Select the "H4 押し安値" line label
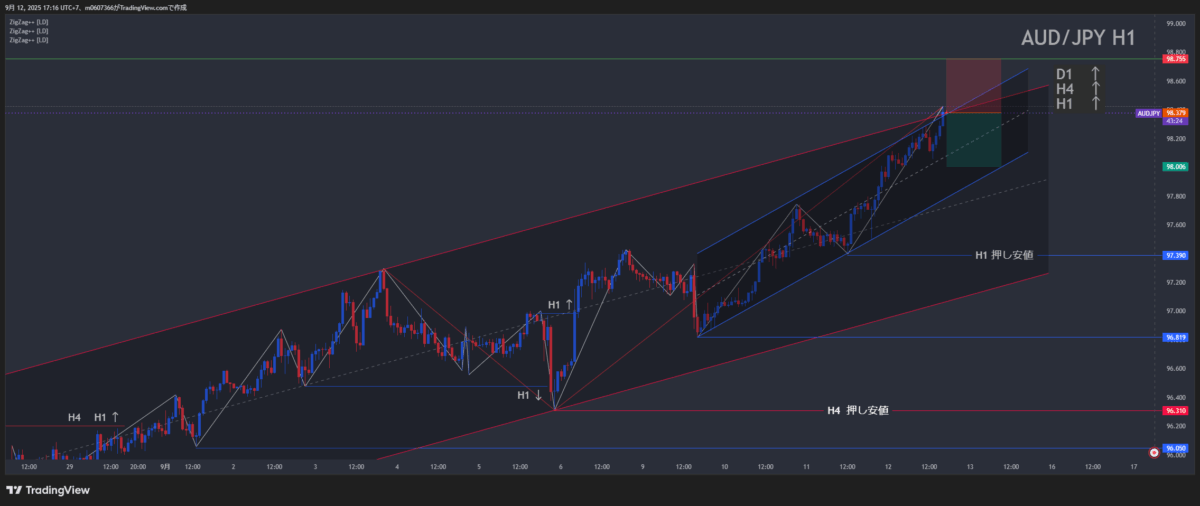 coord(857,410)
